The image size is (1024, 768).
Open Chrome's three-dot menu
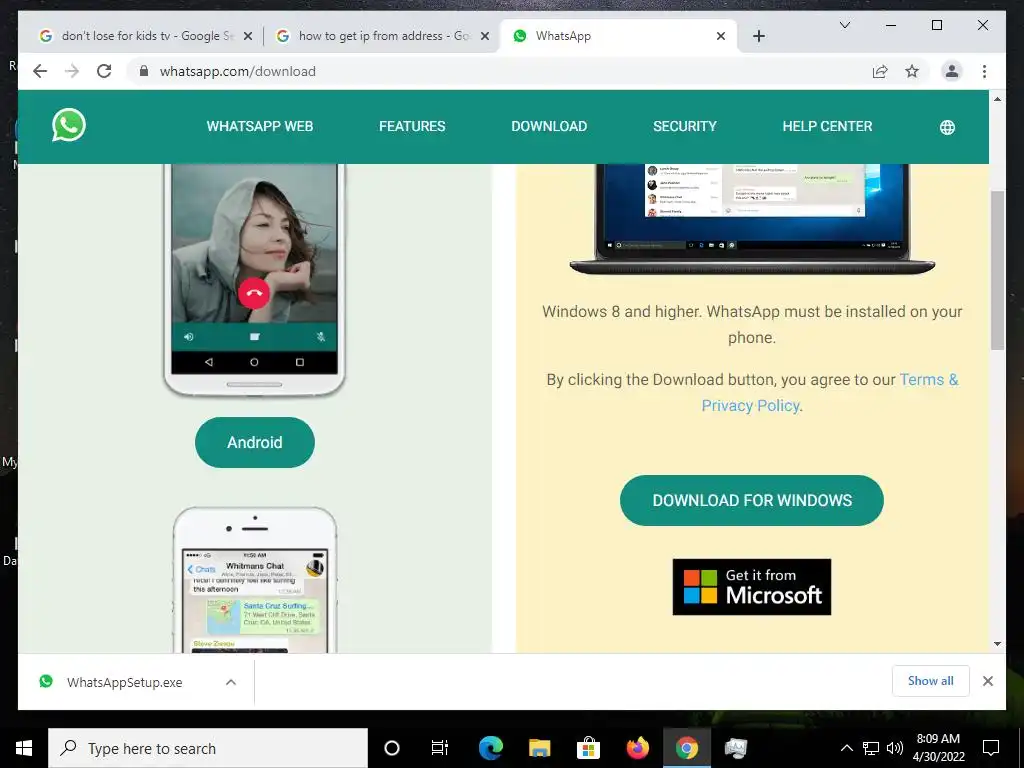pos(984,71)
